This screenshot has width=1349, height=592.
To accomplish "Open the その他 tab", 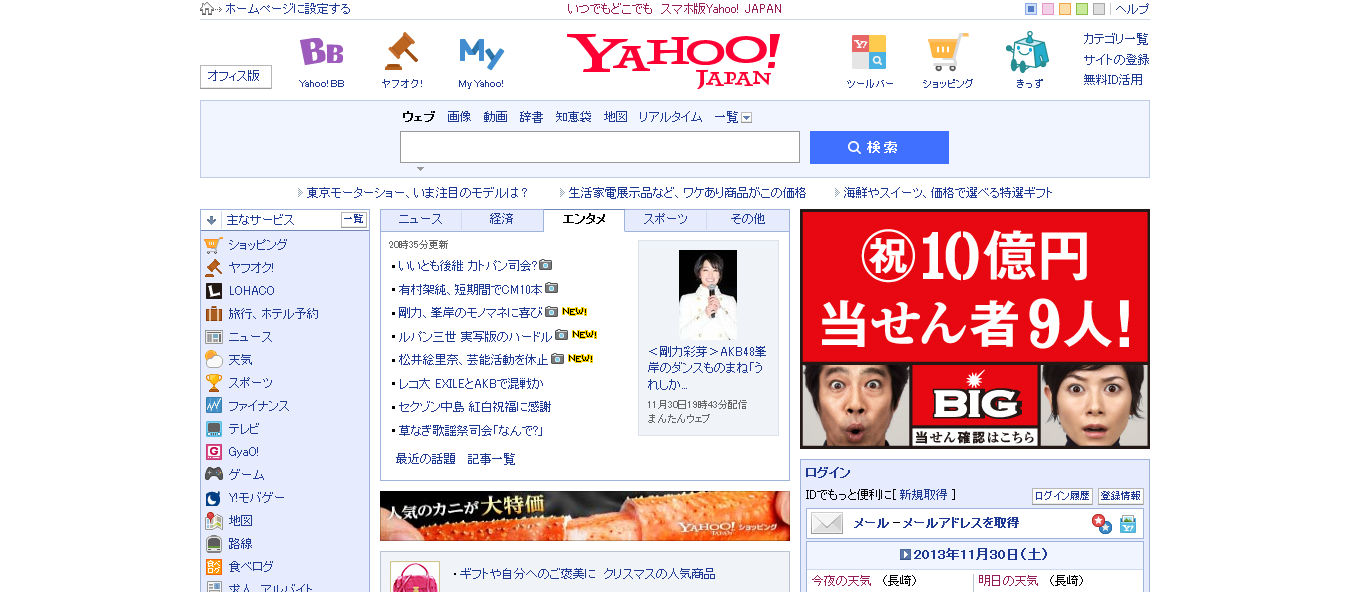I will (747, 220).
